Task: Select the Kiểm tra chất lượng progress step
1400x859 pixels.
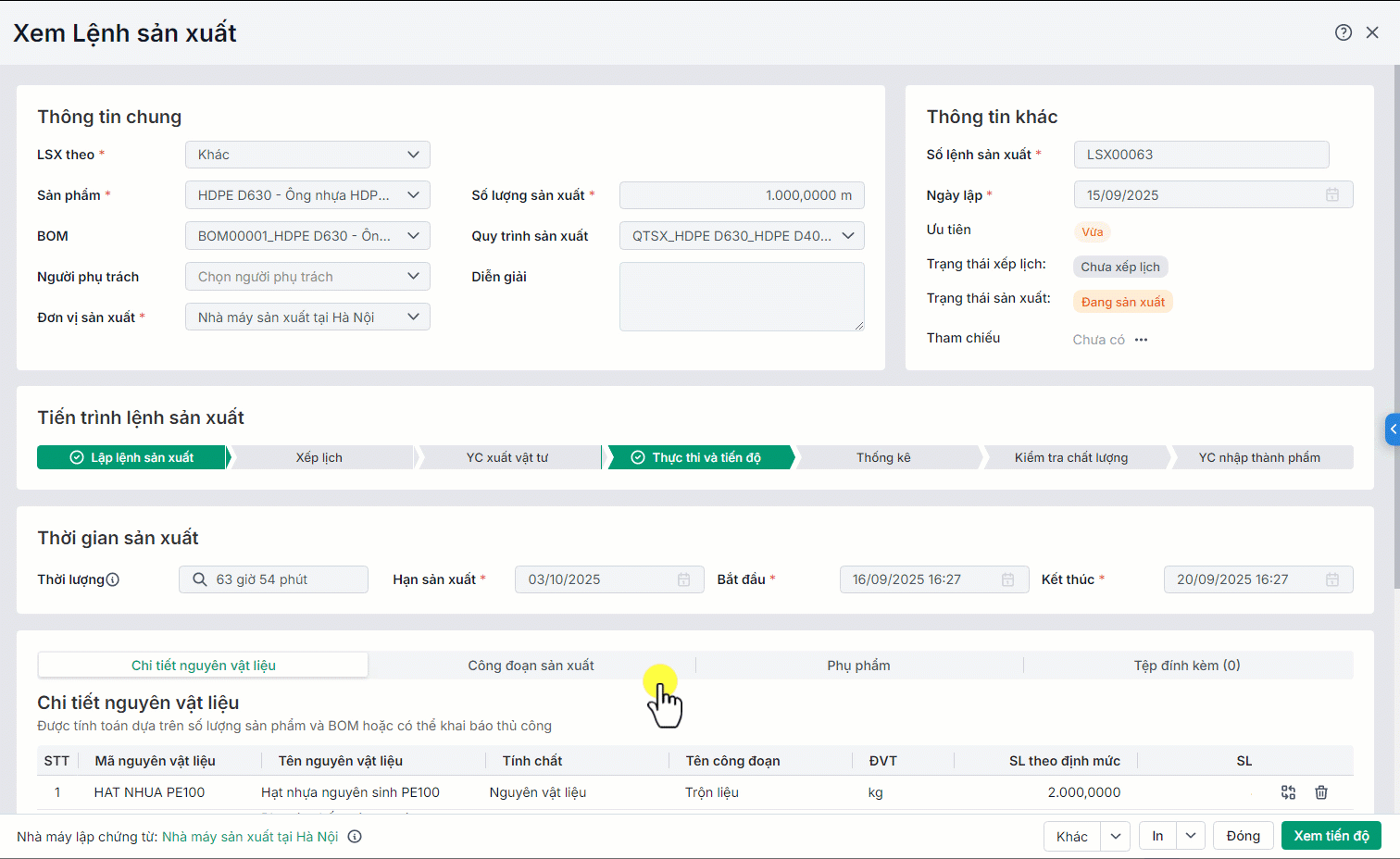Action: 1071,457
